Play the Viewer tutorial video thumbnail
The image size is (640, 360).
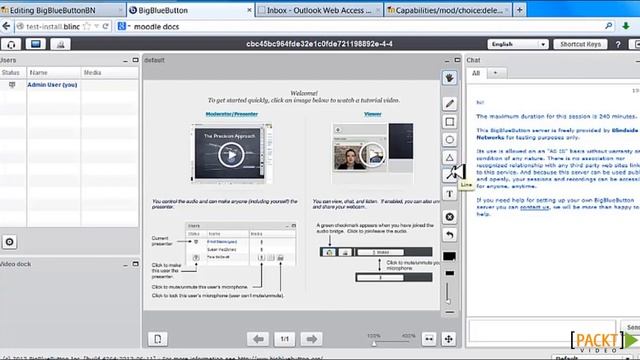[x=372, y=154]
